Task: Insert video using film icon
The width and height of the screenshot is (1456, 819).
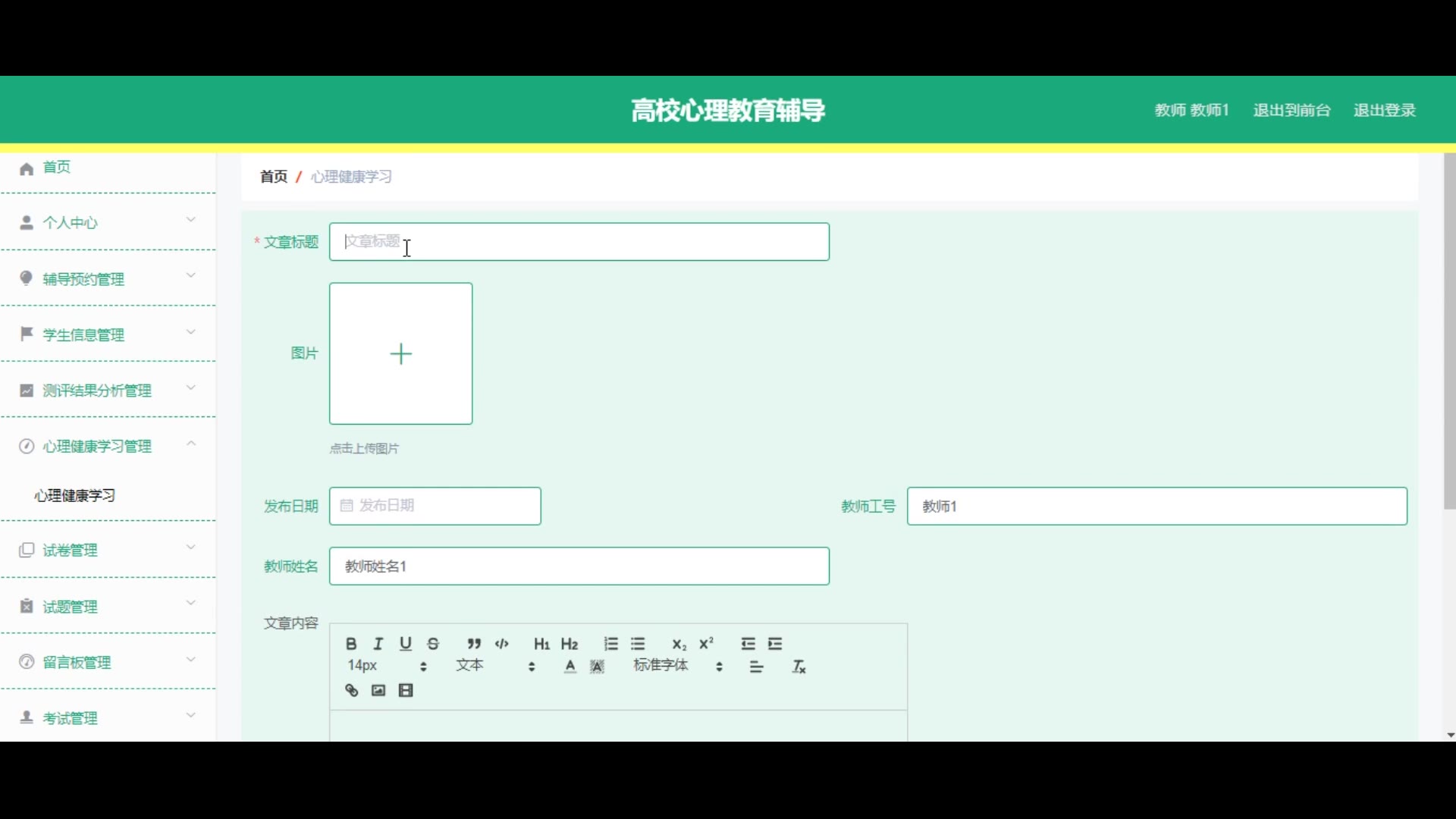Action: point(406,690)
